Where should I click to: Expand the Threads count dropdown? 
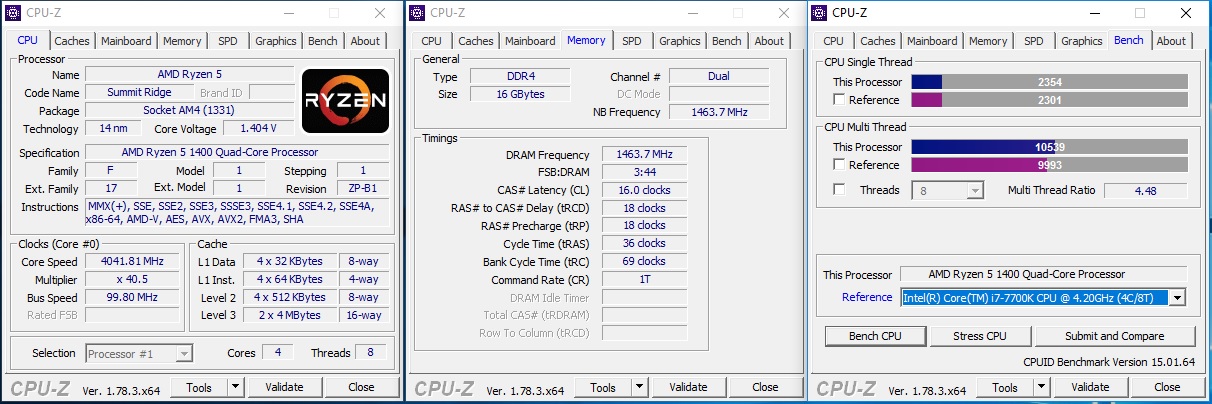pyautogui.click(x=974, y=190)
